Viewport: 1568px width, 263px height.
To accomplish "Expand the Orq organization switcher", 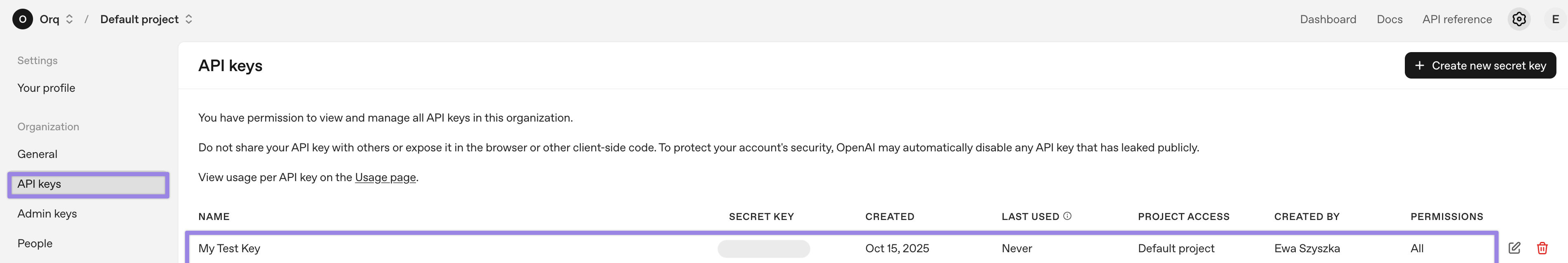I will point(69,19).
